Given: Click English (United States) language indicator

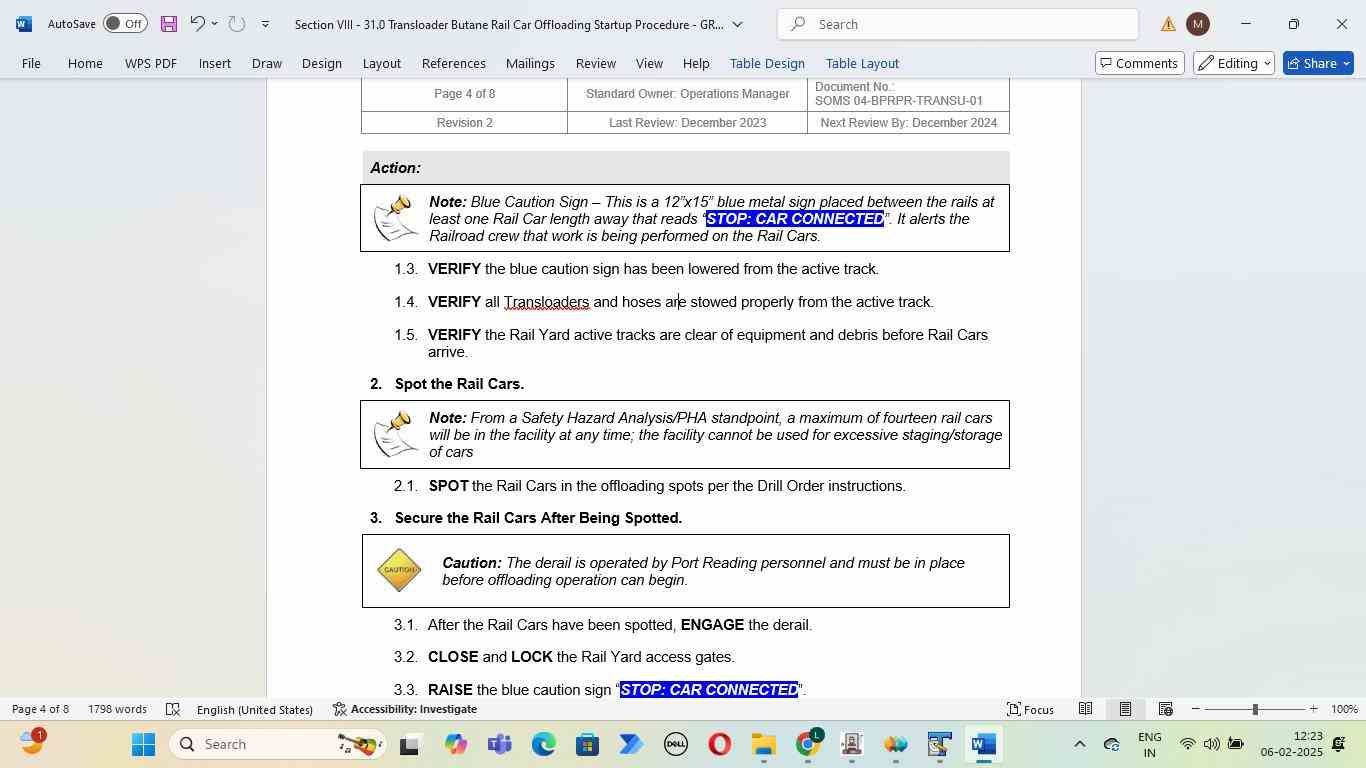Looking at the screenshot, I should point(254,709).
